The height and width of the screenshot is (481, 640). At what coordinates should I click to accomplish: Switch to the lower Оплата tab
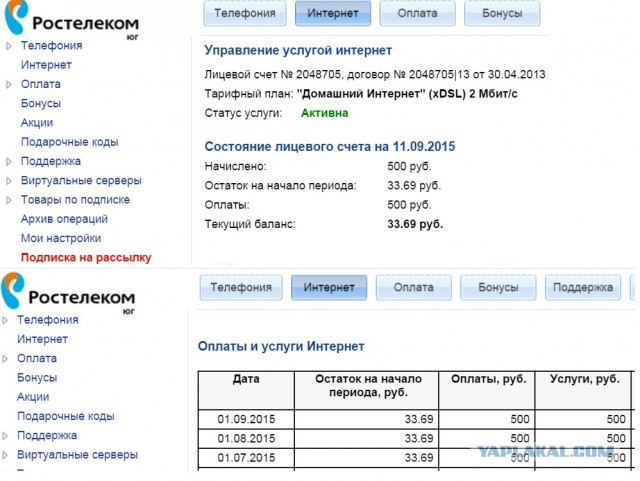(413, 287)
